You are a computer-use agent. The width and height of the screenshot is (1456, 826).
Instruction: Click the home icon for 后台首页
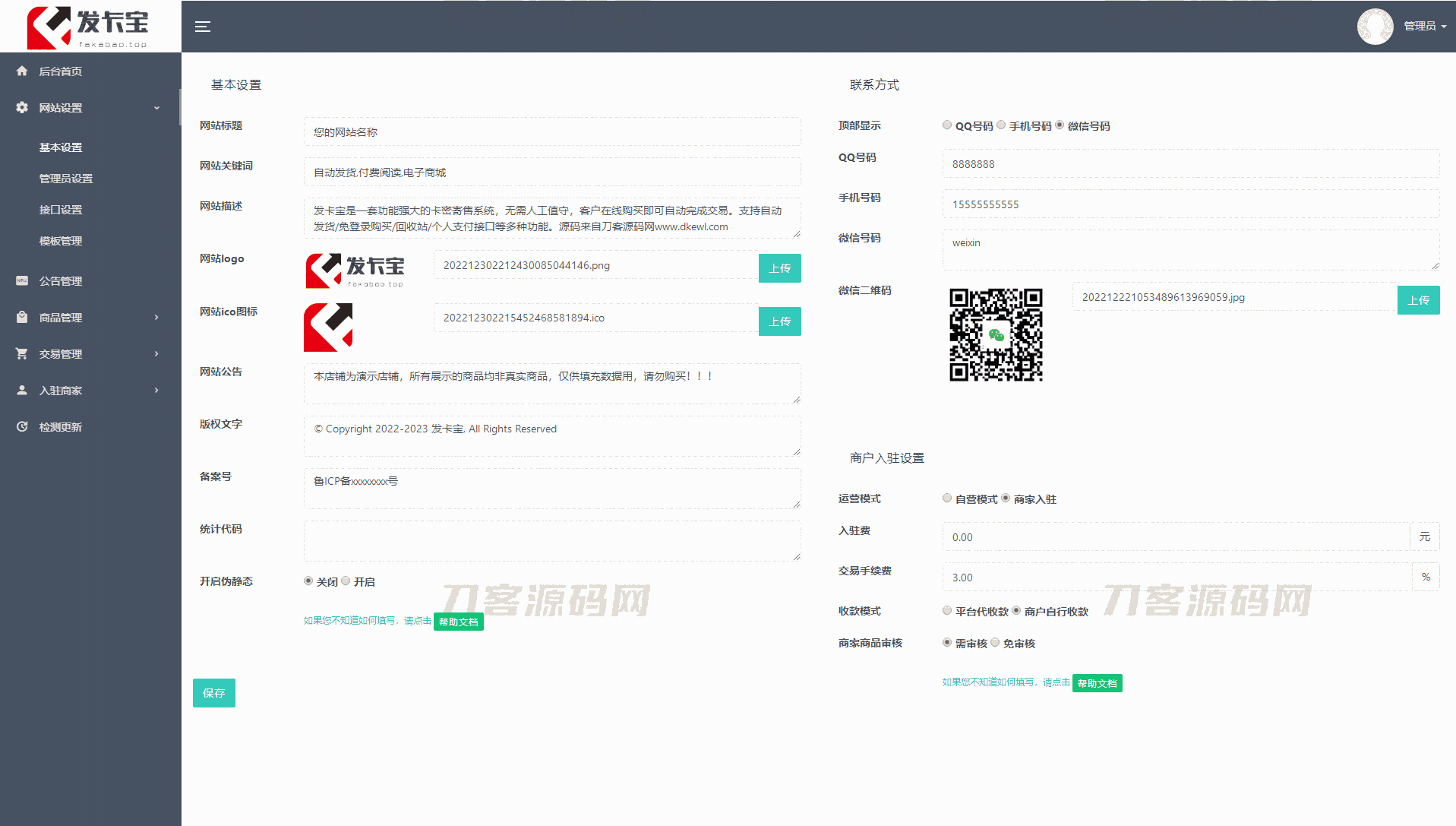click(x=22, y=71)
